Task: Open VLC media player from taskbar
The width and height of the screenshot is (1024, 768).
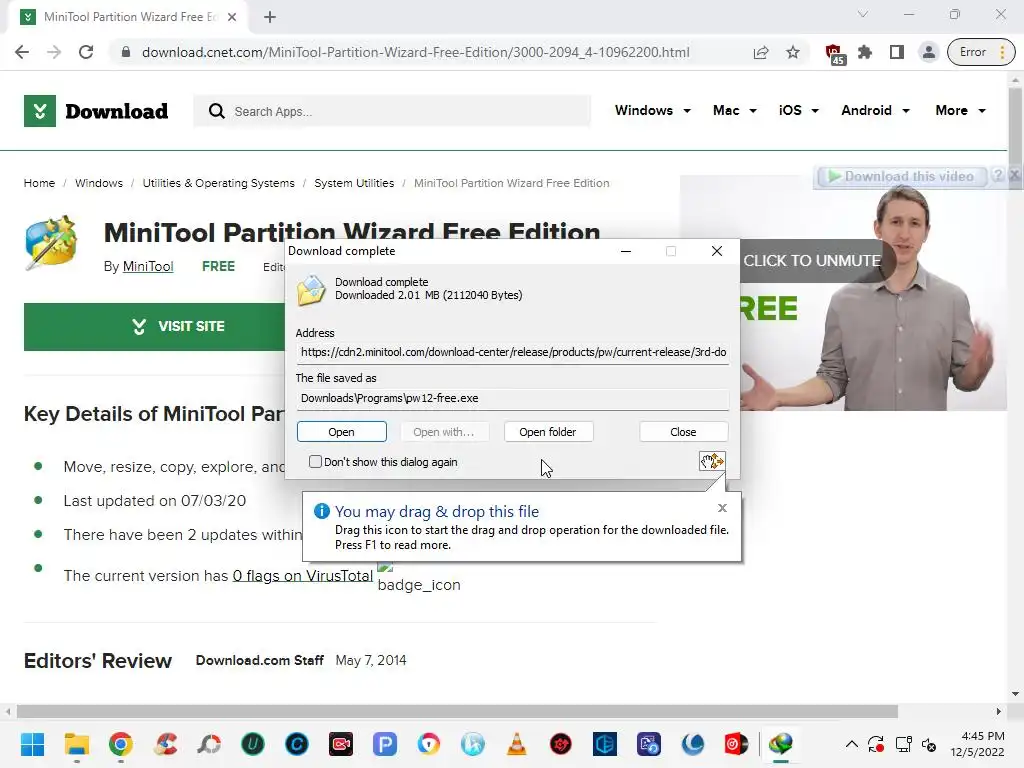Action: coord(517,744)
